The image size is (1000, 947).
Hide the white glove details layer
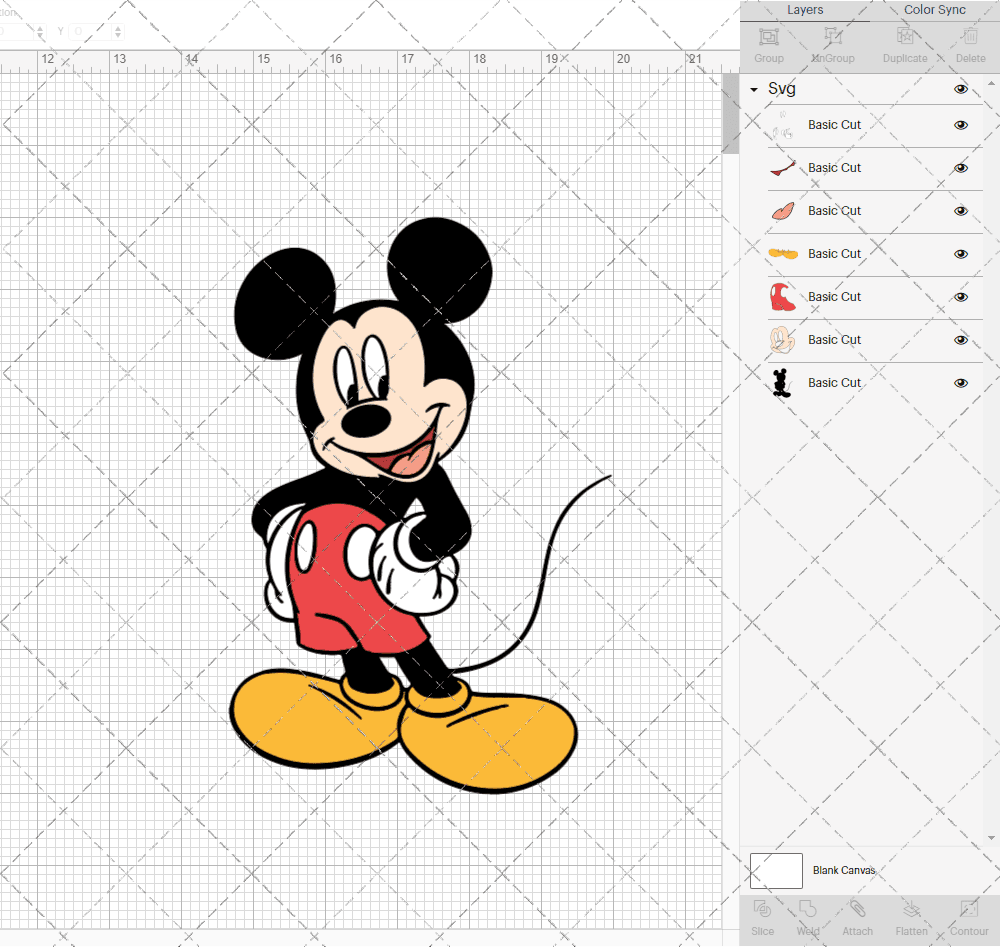click(x=960, y=125)
